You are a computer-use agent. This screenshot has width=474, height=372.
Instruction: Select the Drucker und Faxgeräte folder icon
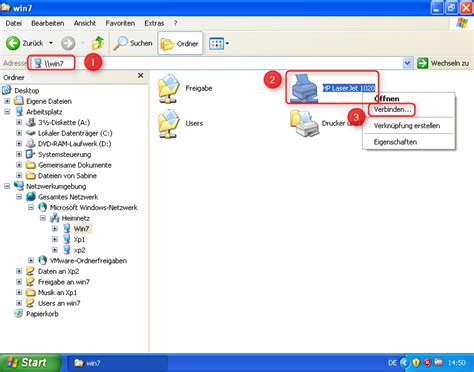click(x=305, y=123)
